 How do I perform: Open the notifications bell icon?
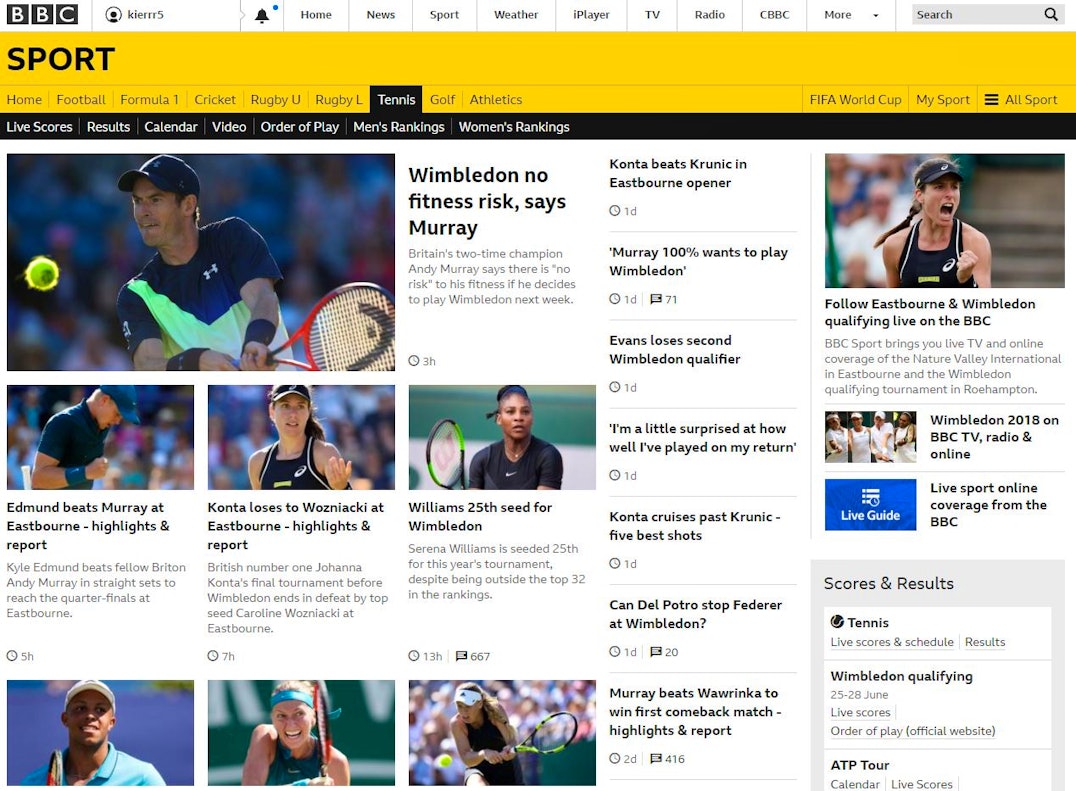click(x=262, y=15)
